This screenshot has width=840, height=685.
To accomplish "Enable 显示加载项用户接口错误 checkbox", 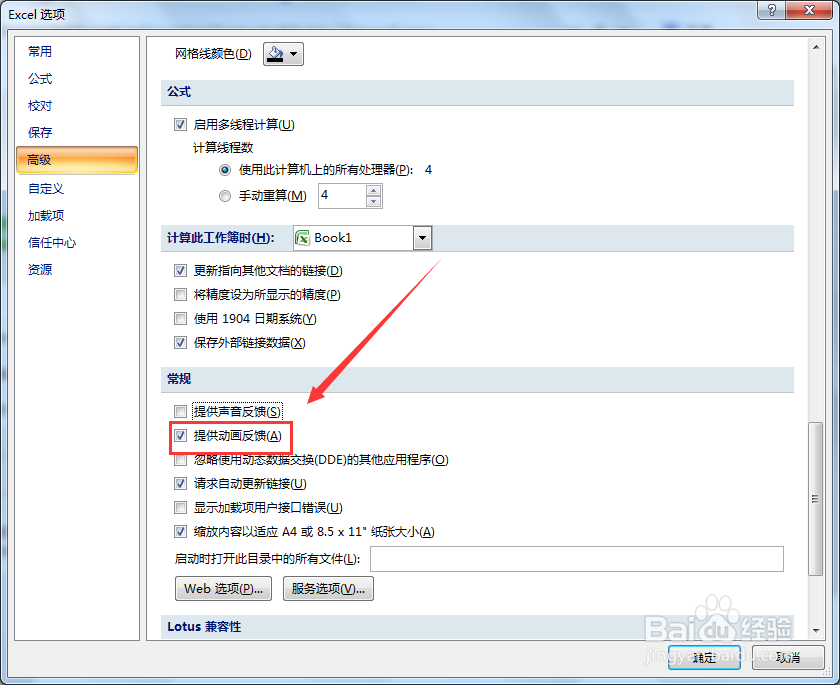I will 181,508.
